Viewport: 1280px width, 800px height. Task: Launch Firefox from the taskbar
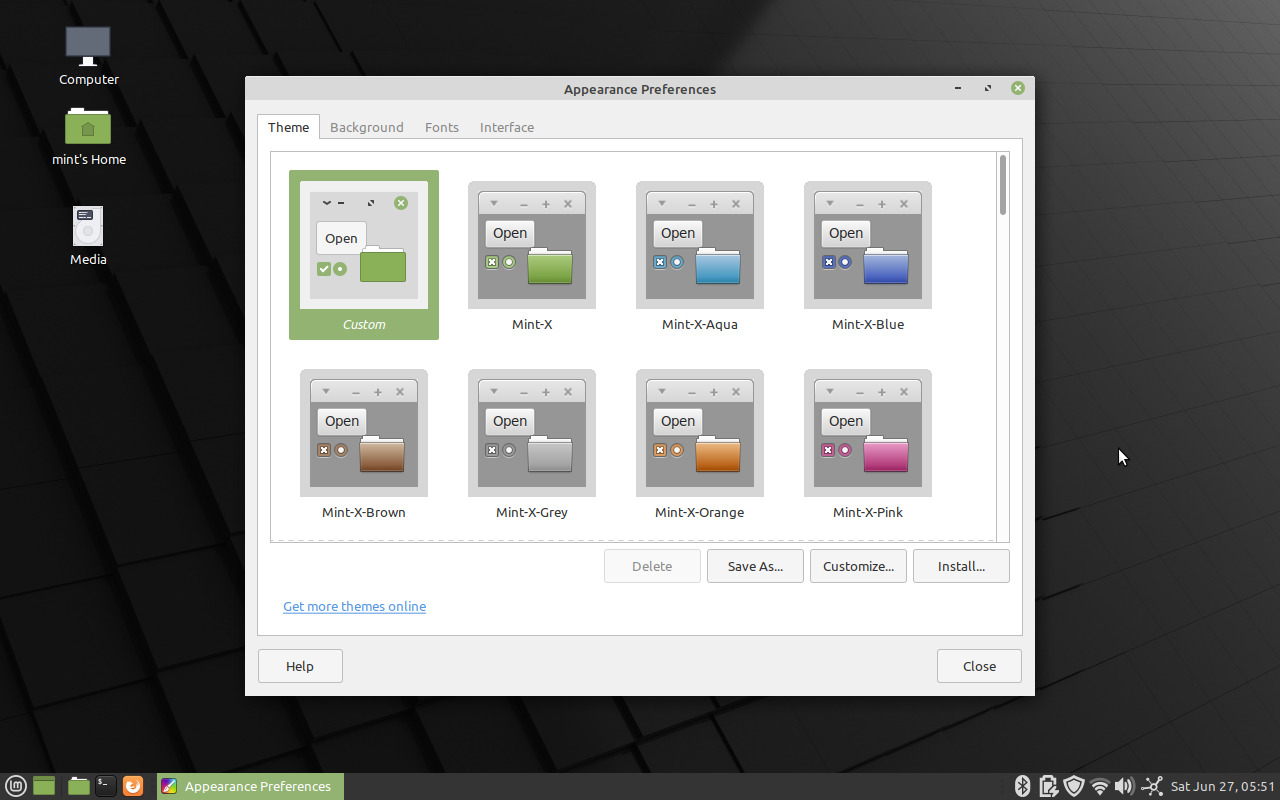(x=133, y=786)
